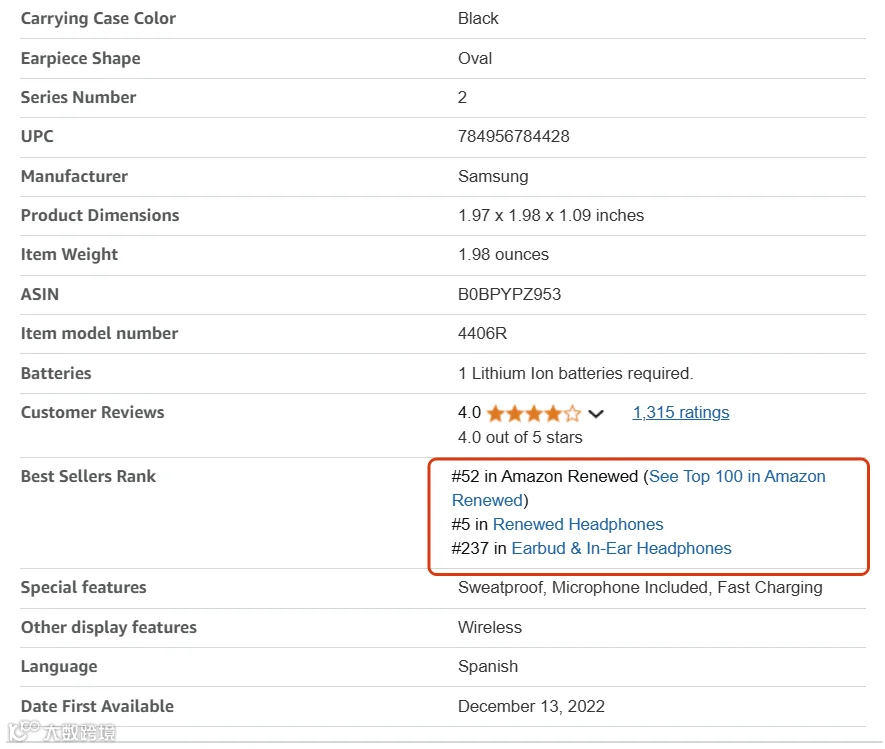This screenshot has height=749, width=885.
Task: Click the Special features value text
Action: point(640,588)
